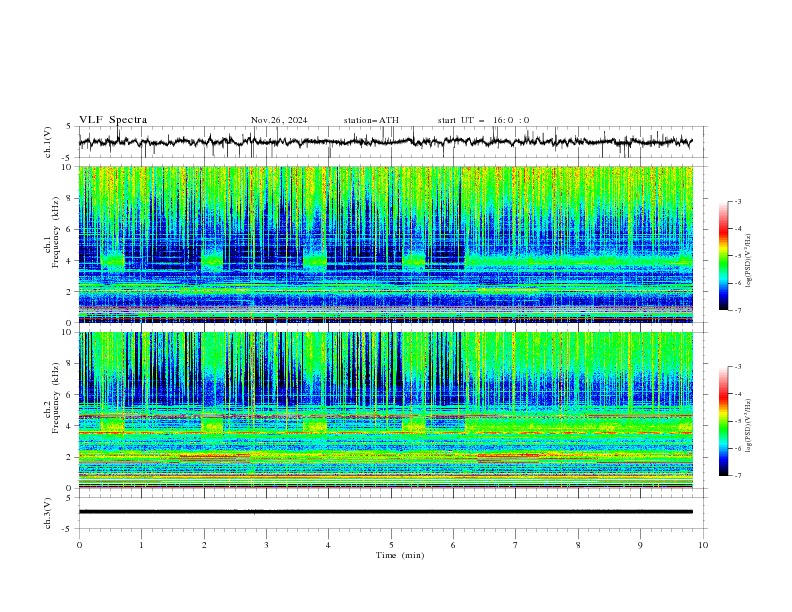The image size is (792, 612).
Task: Click the ch.2 spectrogram panel
Action: pos(385,410)
